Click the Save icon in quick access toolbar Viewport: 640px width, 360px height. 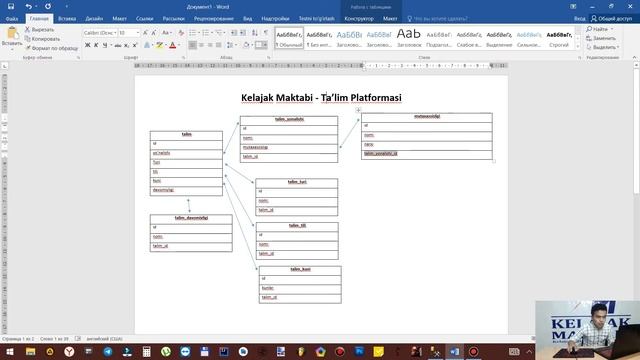pos(11,7)
